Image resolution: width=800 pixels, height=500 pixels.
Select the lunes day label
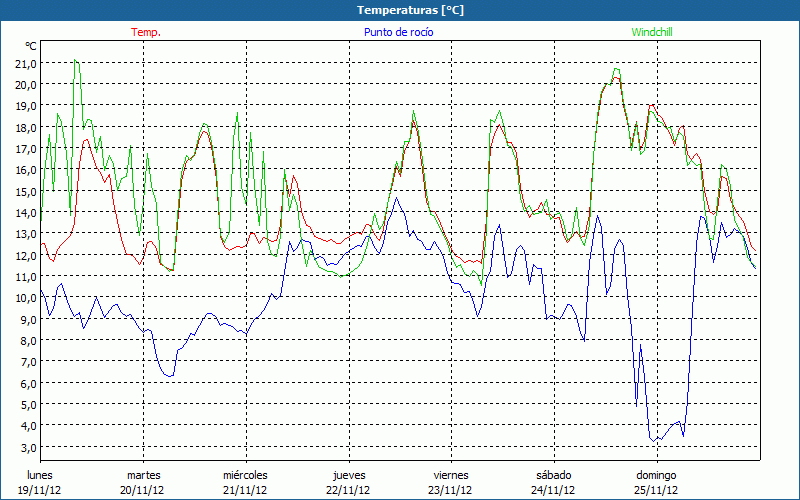click(40, 475)
